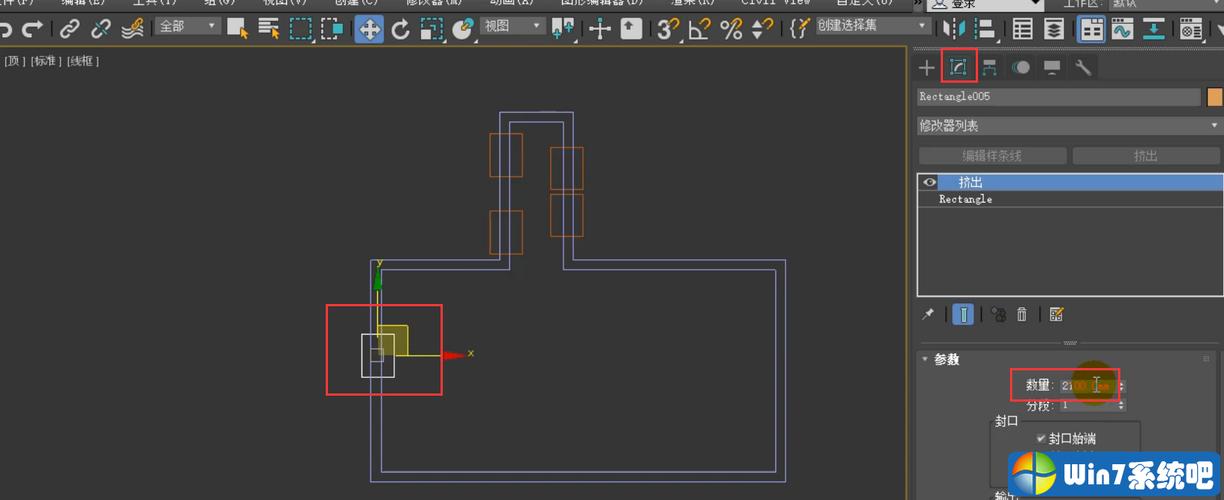Toggle Spinner Snap icon

763,28
